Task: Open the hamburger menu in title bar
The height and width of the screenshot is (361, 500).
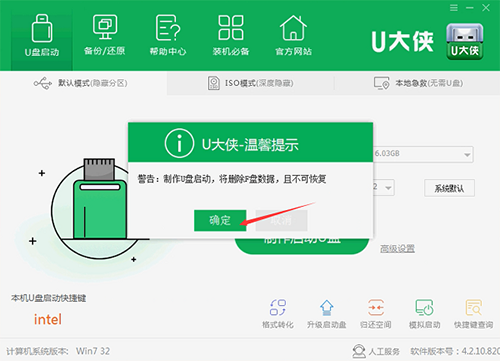Action: point(454,8)
